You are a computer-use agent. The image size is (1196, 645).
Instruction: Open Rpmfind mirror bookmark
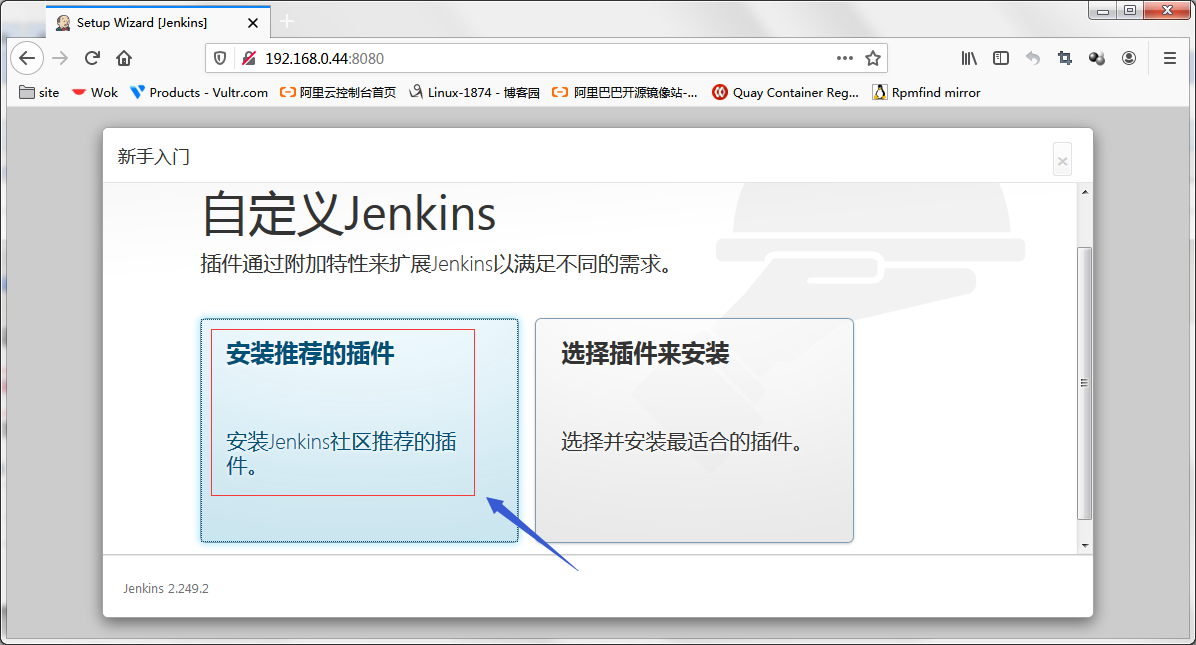(x=927, y=92)
